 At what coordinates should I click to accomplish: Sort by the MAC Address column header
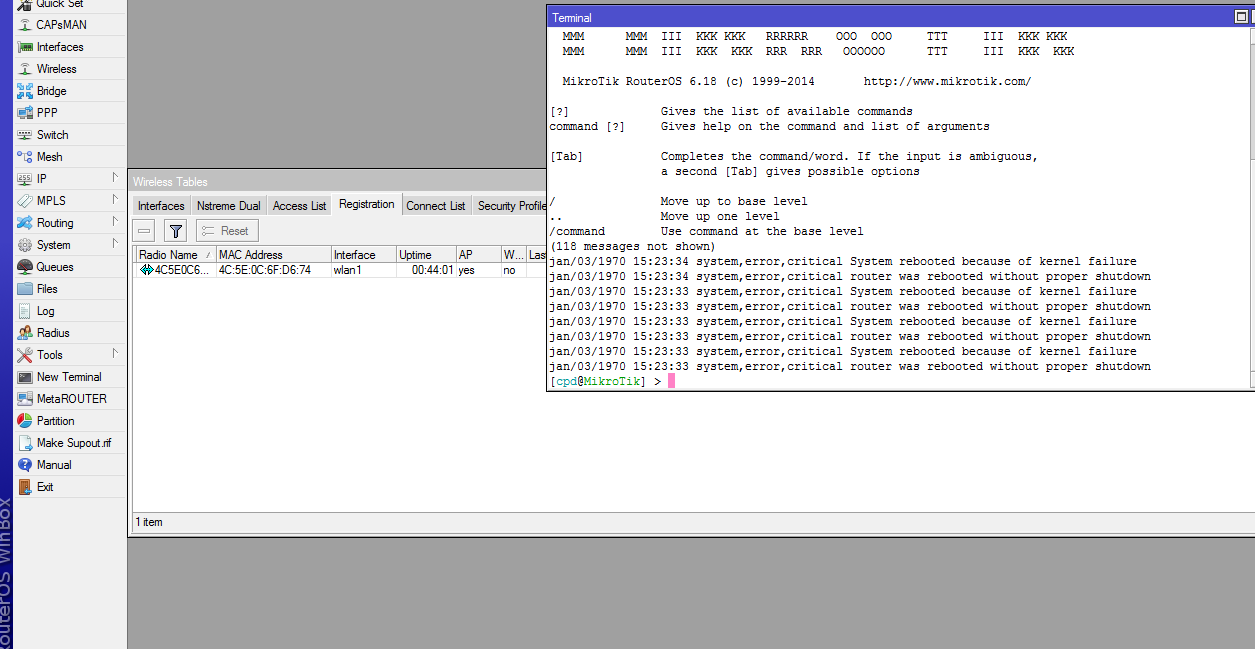[x=273, y=255]
